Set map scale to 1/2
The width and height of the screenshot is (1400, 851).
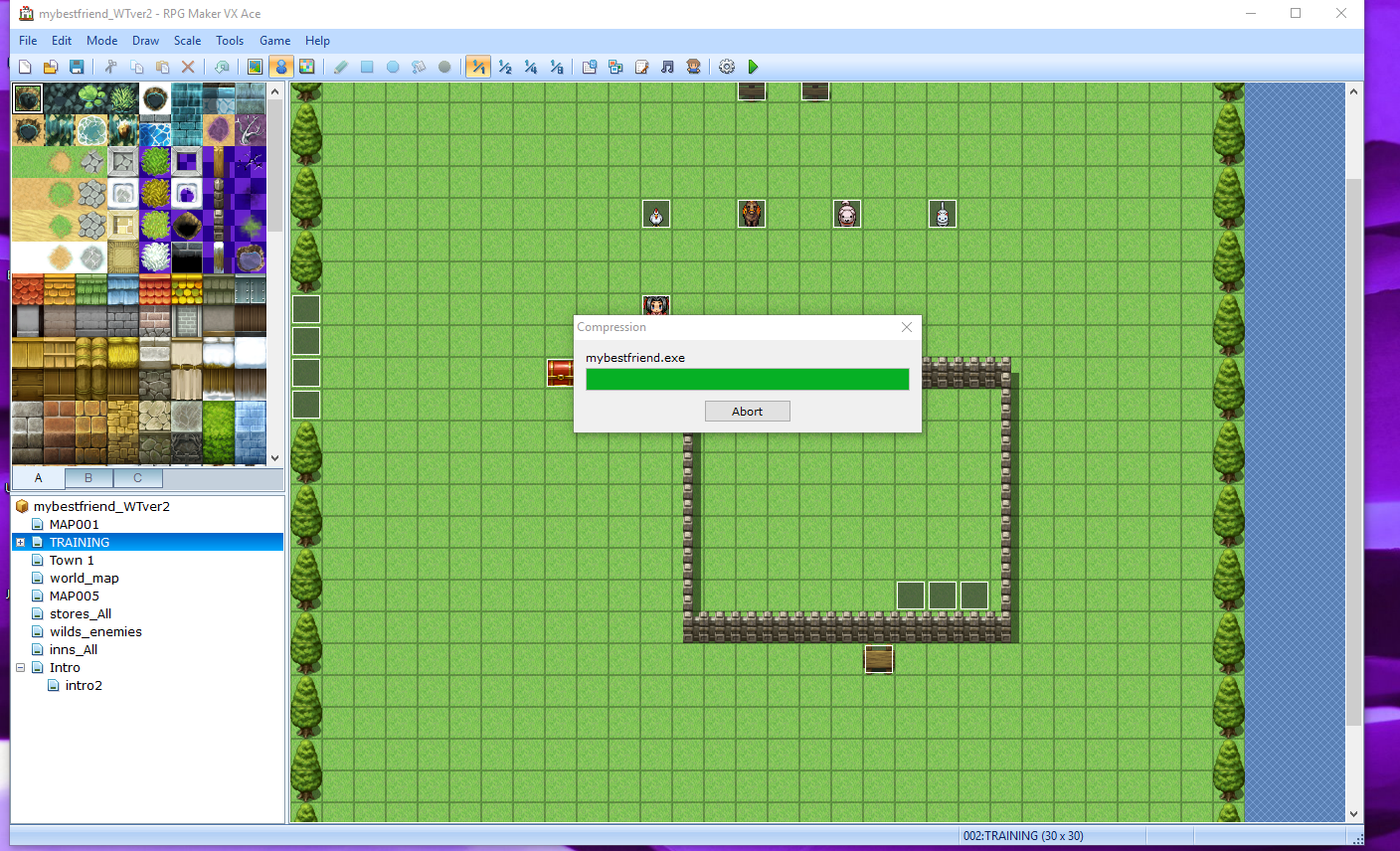click(504, 67)
